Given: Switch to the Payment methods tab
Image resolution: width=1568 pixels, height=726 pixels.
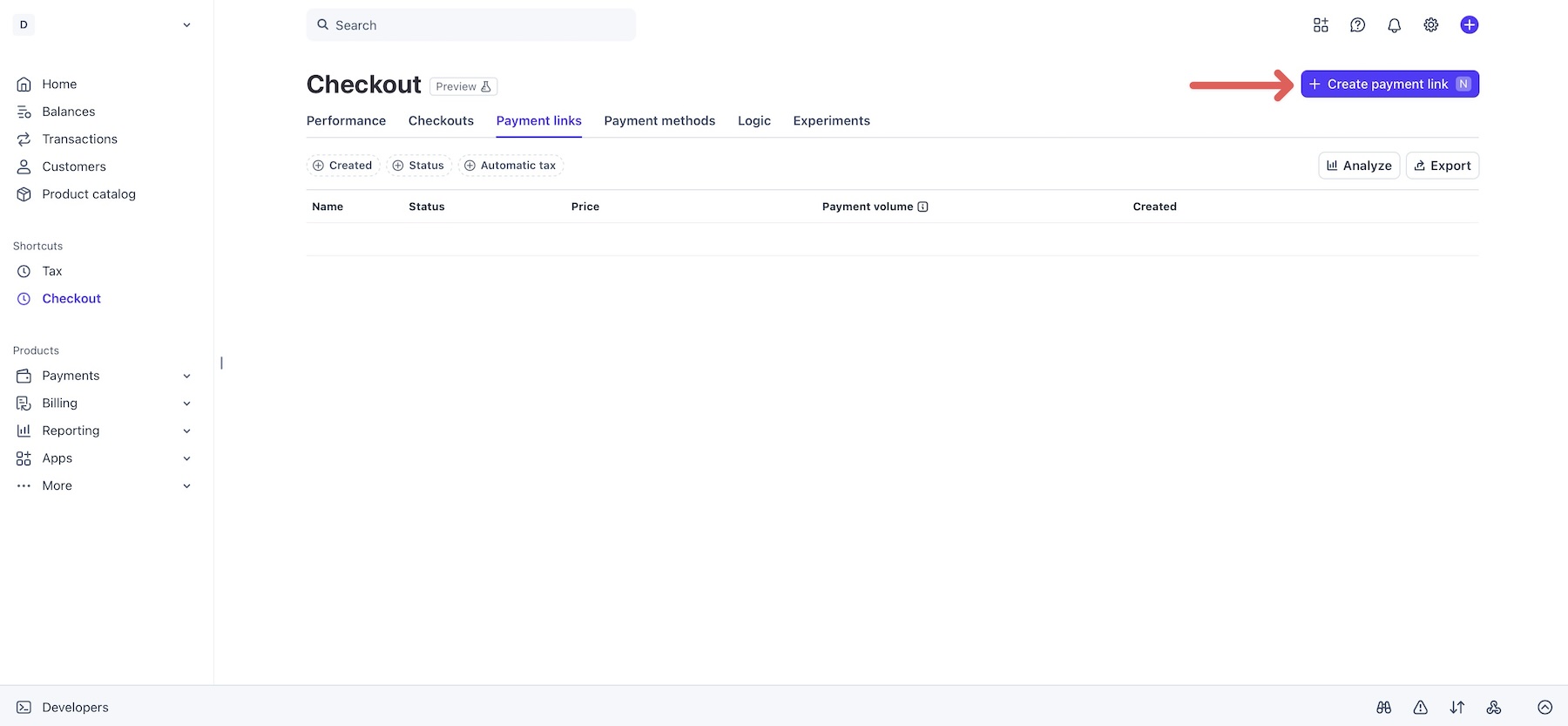Looking at the screenshot, I should [659, 121].
